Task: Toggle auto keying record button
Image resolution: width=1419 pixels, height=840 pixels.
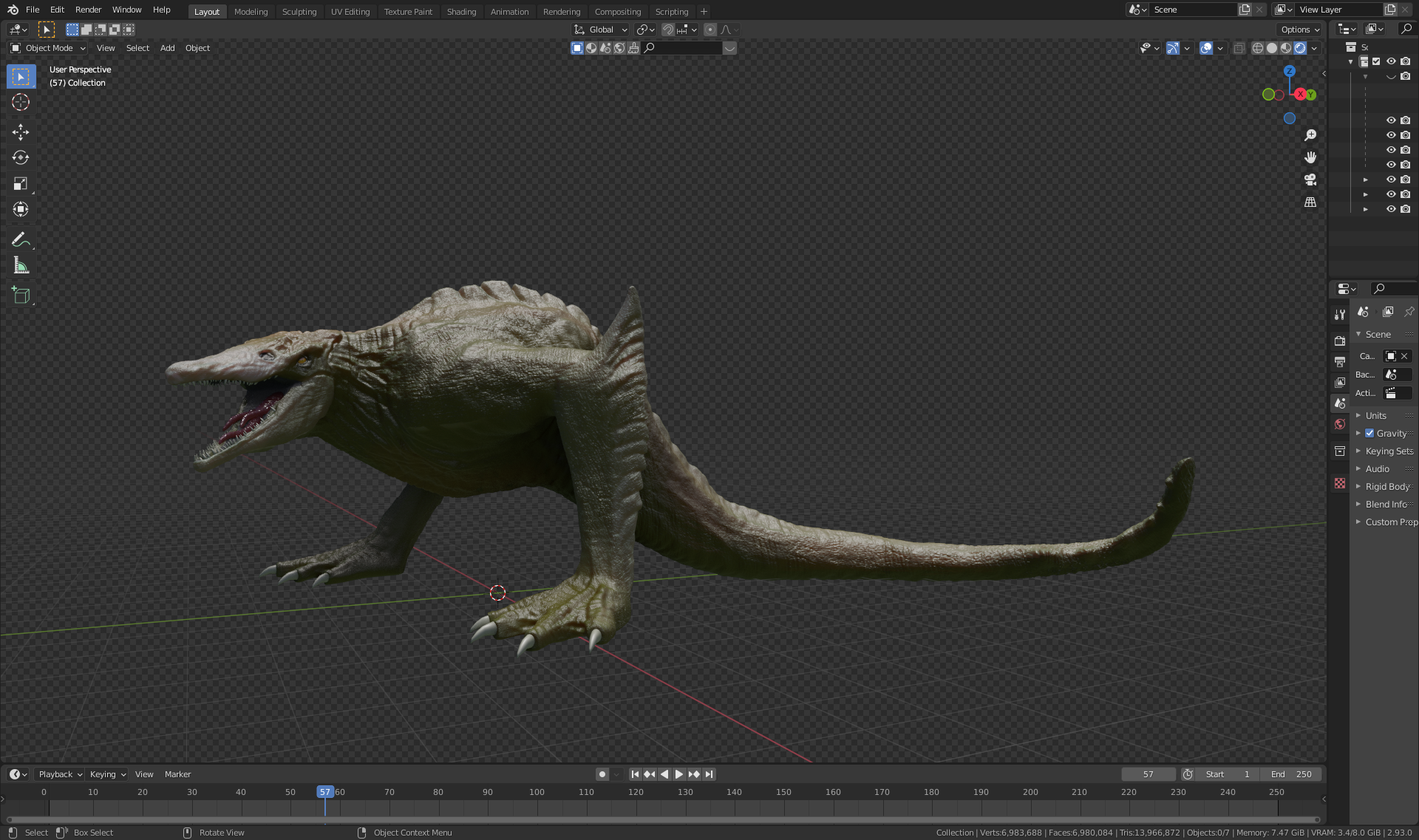Action: (602, 774)
